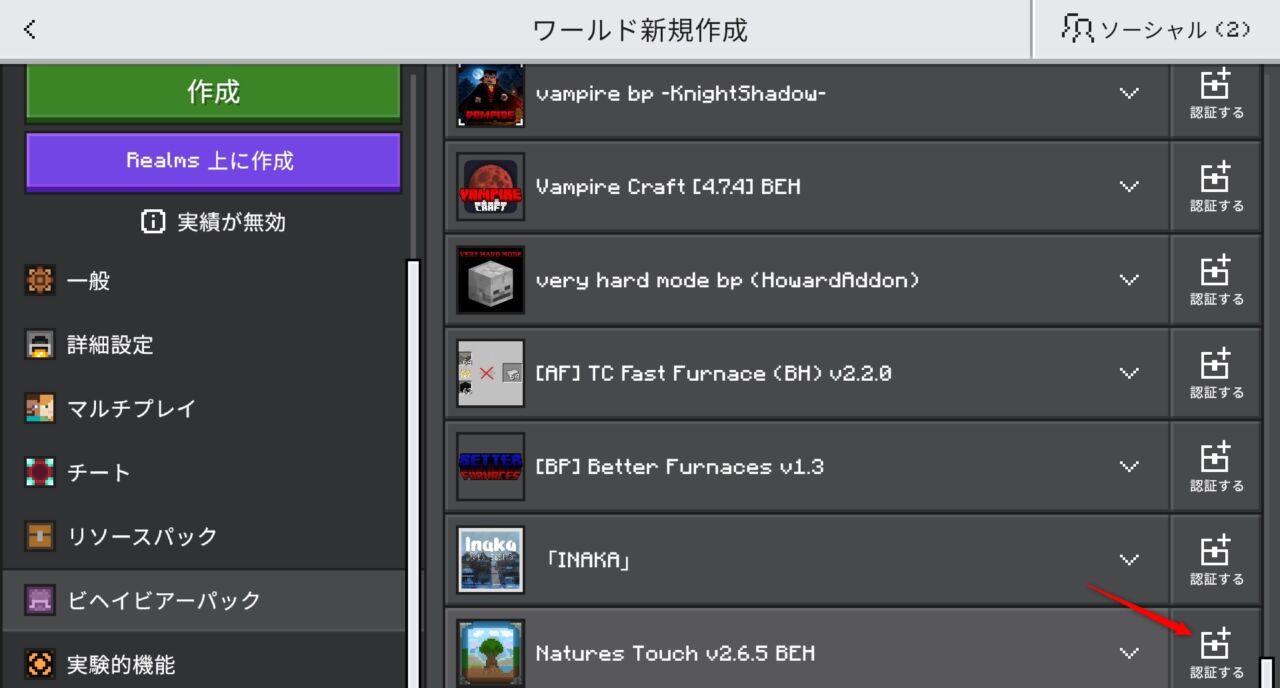The height and width of the screenshot is (688, 1280).
Task: Click the 実績が無効 notice text
Action: point(232,222)
